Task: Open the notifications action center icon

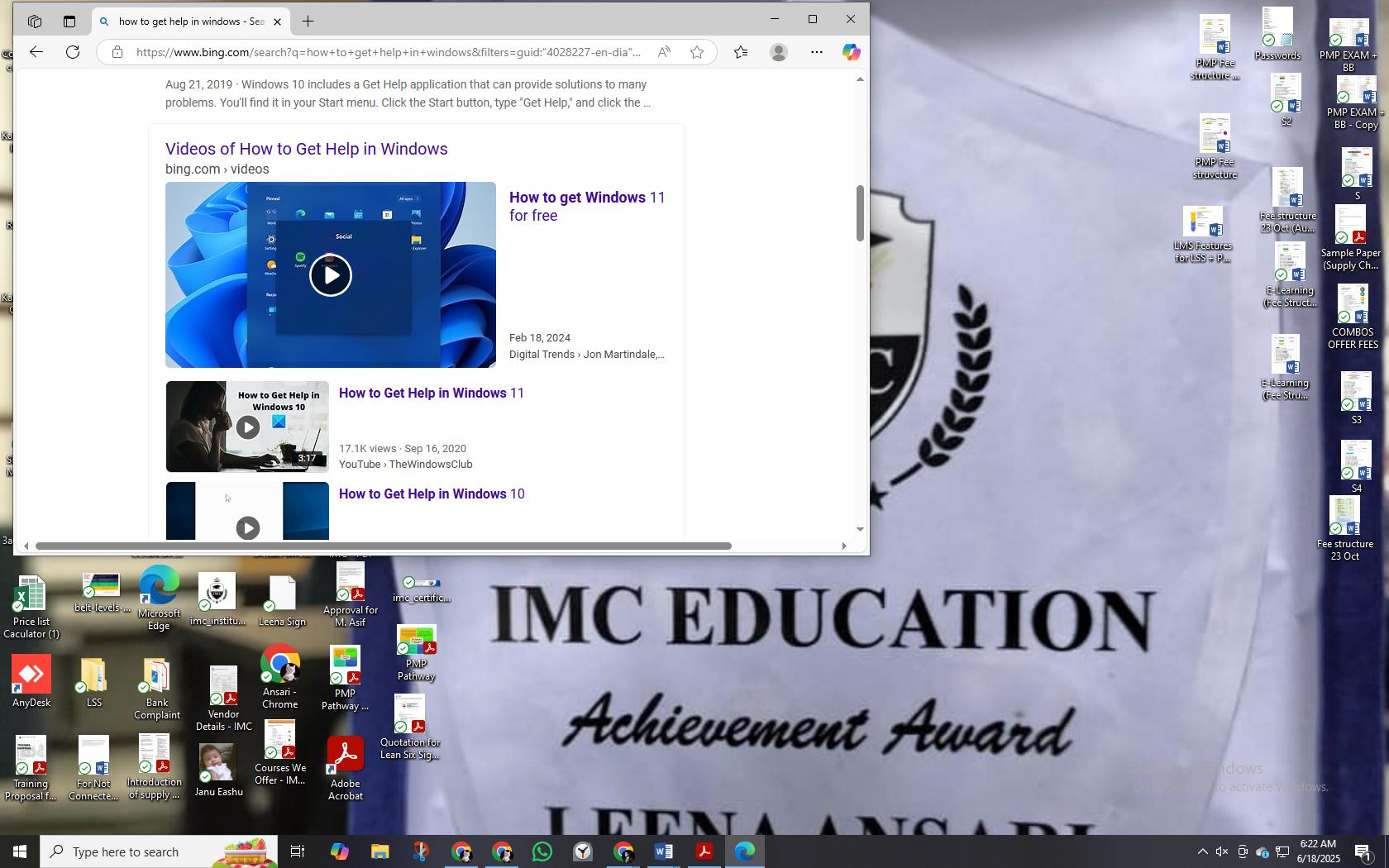Action: click(x=1363, y=851)
